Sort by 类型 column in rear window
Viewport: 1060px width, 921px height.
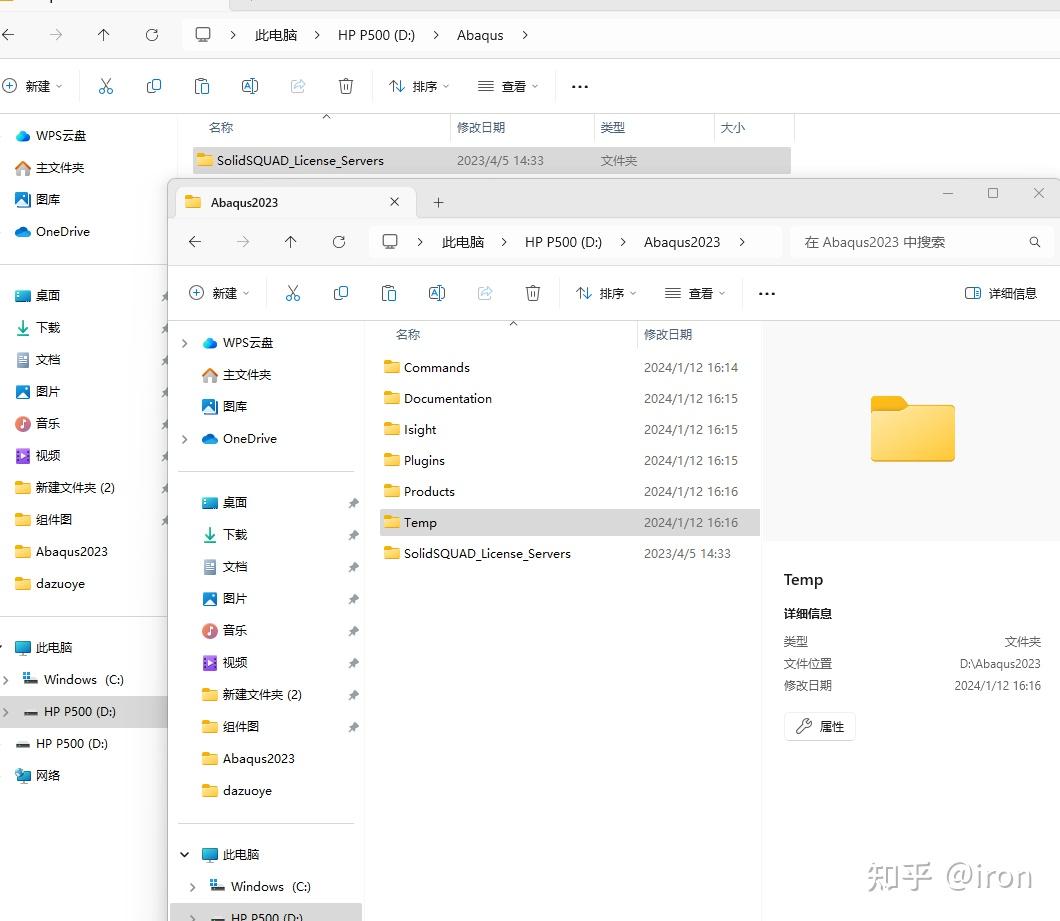[612, 127]
